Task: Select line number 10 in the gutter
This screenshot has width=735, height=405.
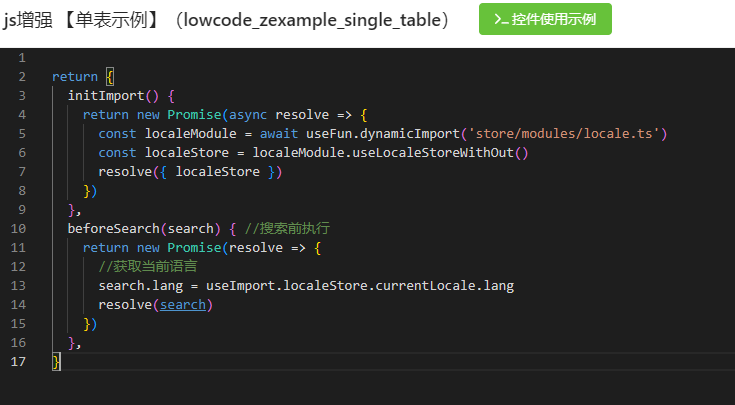Action: [20, 229]
